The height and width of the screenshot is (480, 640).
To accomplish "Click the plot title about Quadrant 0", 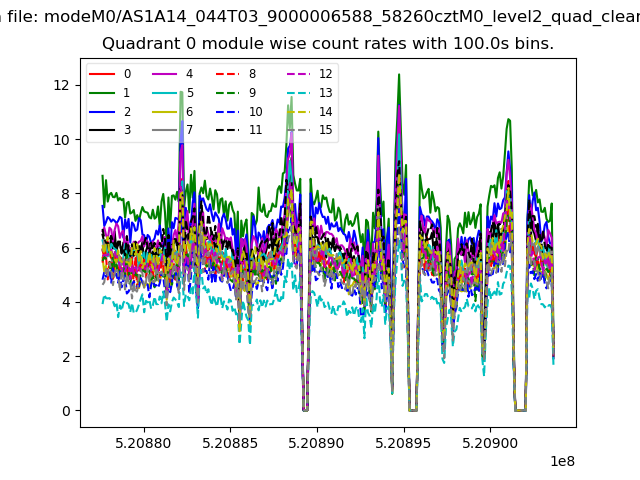I will click(328, 43).
